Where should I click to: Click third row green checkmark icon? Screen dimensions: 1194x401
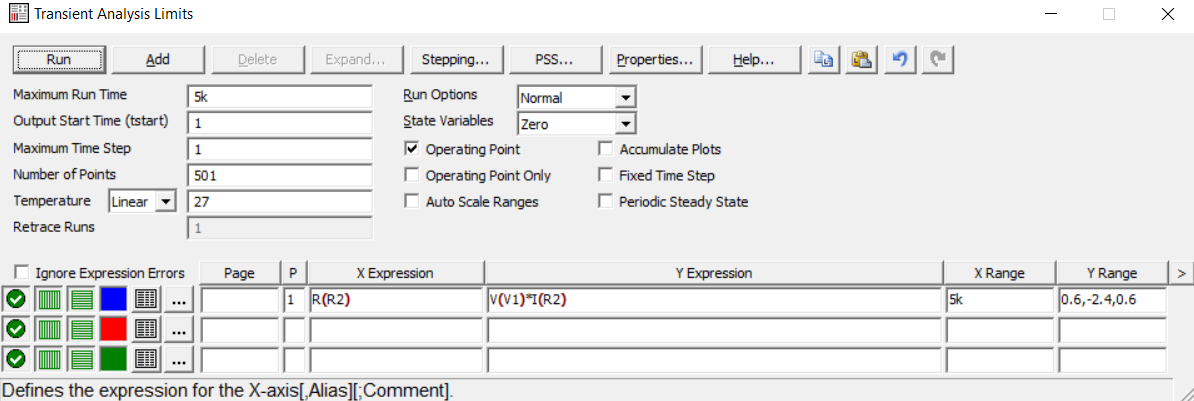[16, 357]
